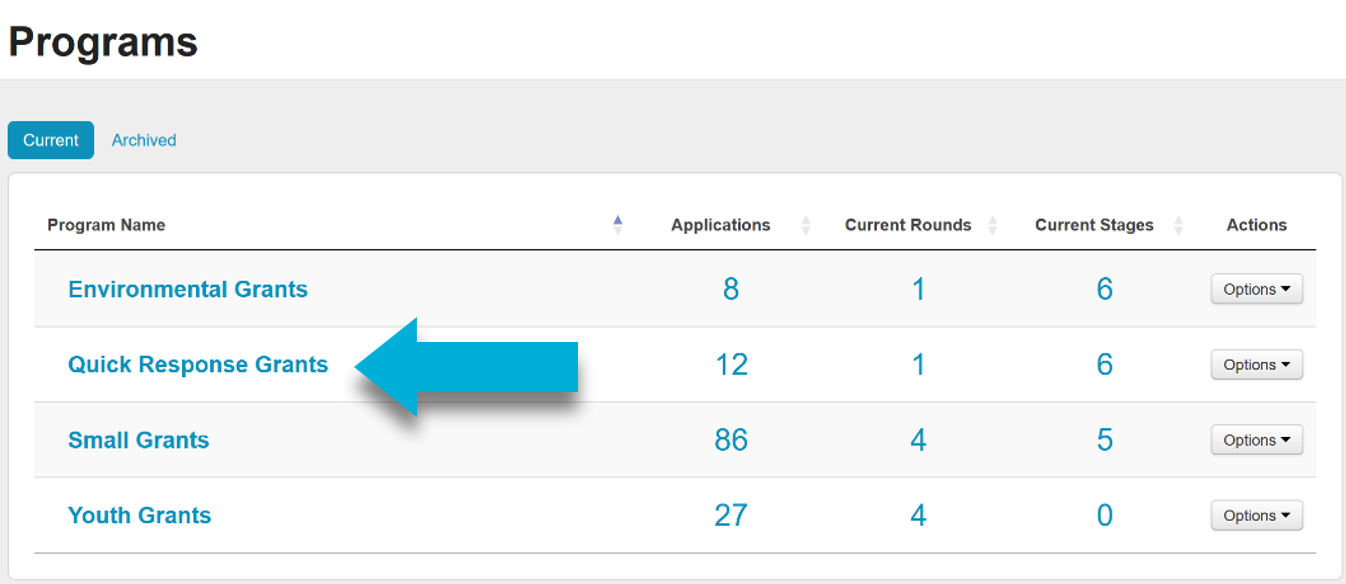Click the 8 applications count for Environmental Grants

coord(731,289)
